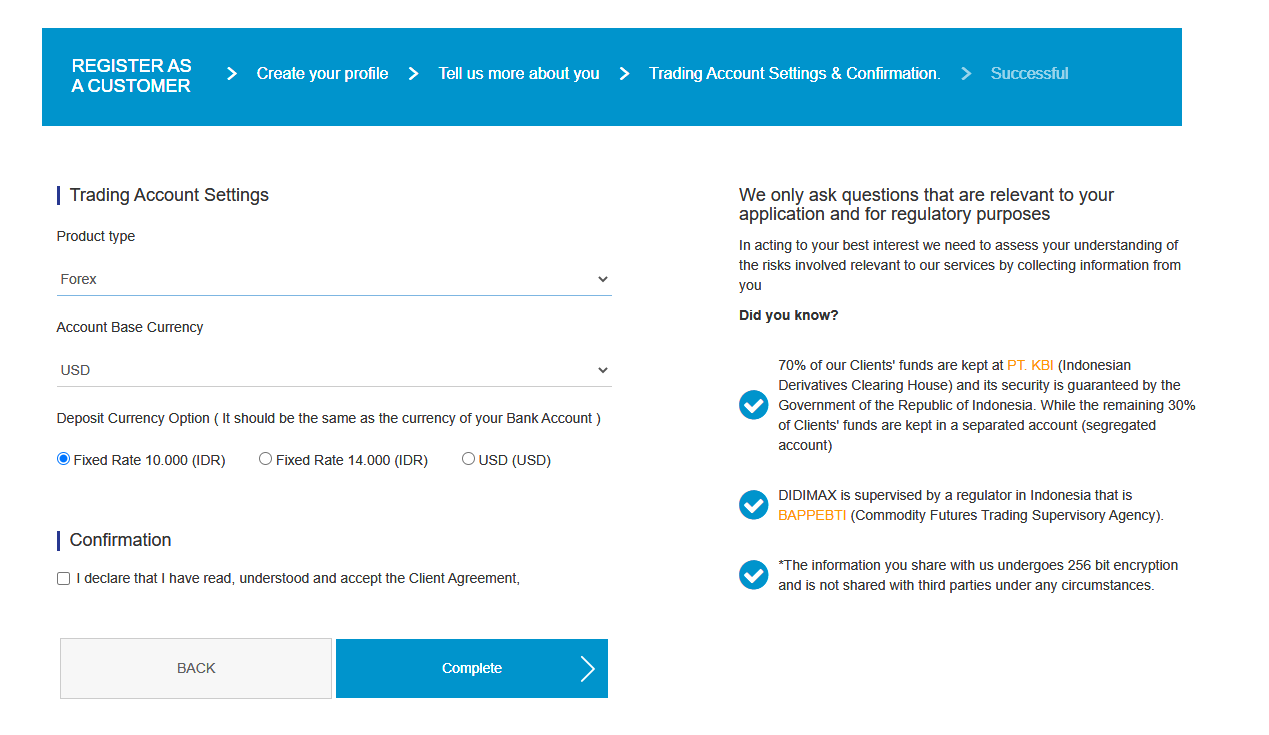The height and width of the screenshot is (735, 1269).
Task: Click the BACK button
Action: pos(196,668)
